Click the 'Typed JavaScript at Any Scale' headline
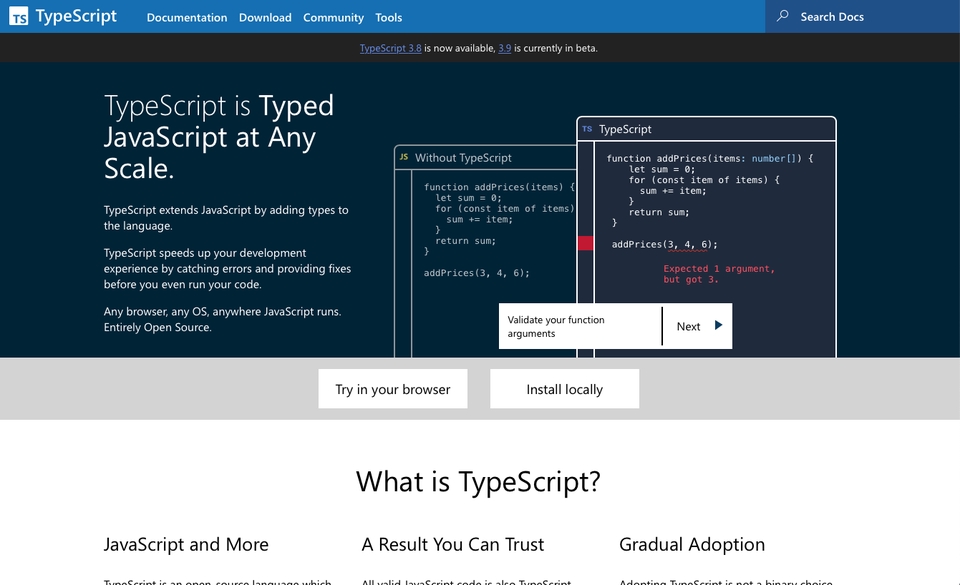 pos(219,136)
